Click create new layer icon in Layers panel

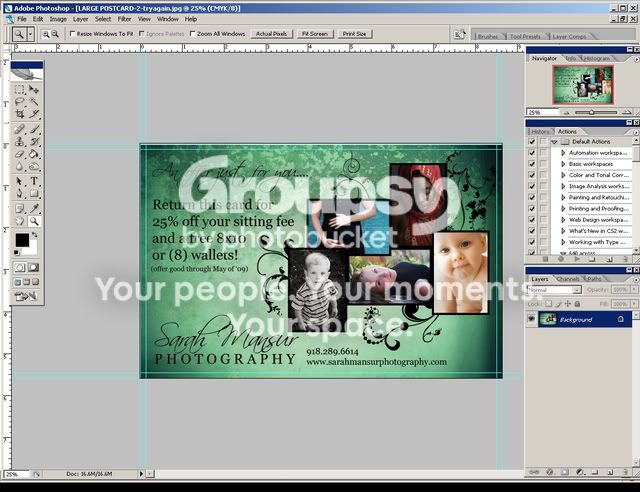(x=610, y=472)
